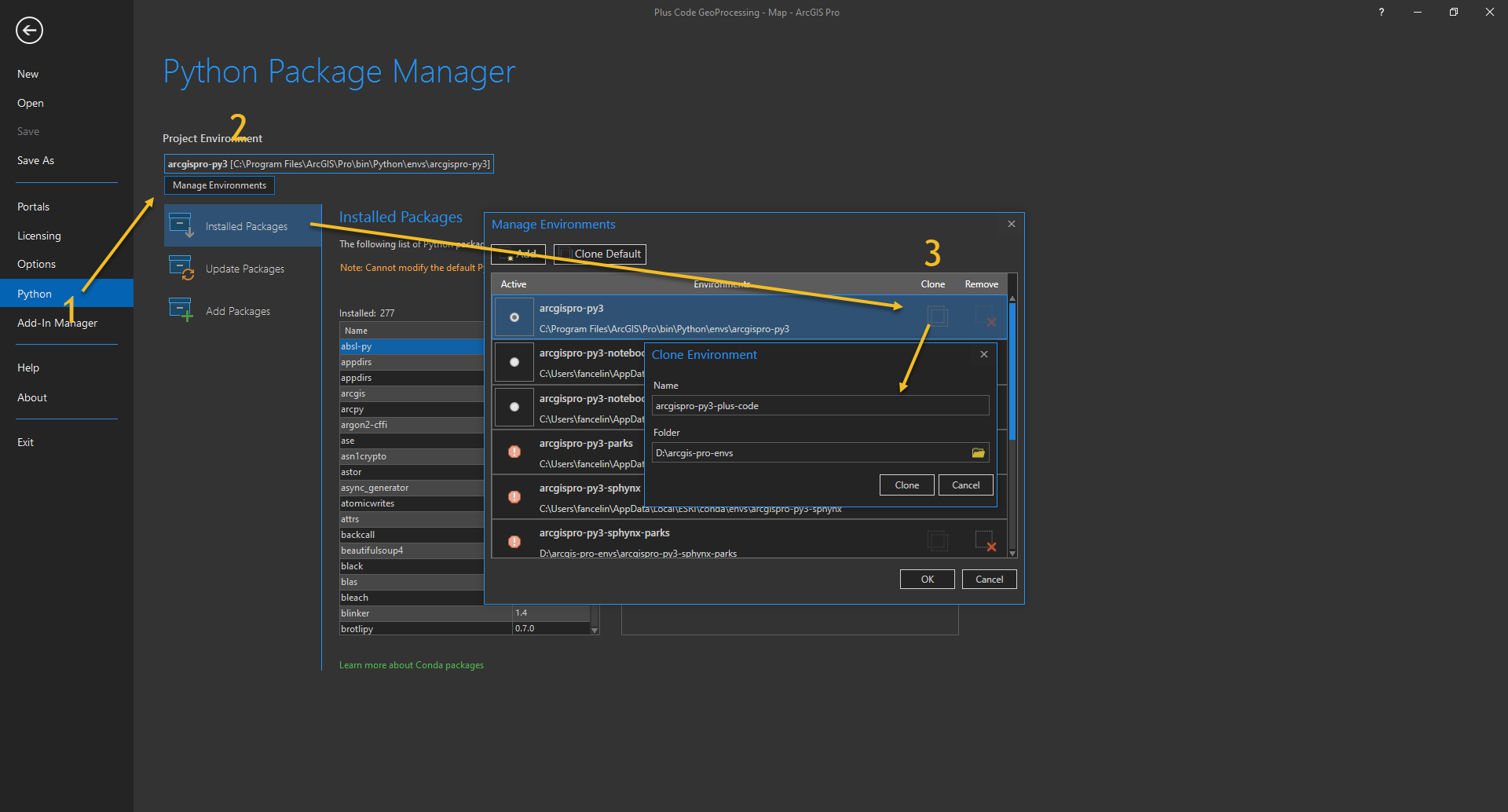The image size is (1508, 812).
Task: Open the Options page
Action: [36, 264]
